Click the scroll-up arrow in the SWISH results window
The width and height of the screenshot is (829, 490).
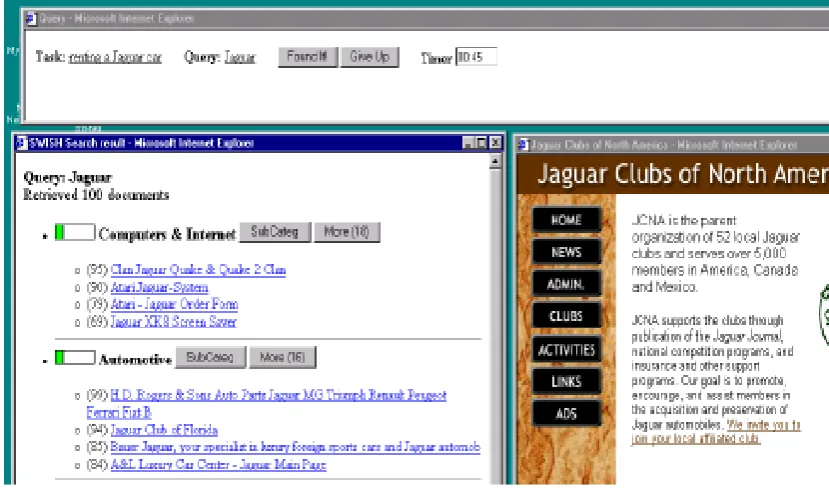495,161
